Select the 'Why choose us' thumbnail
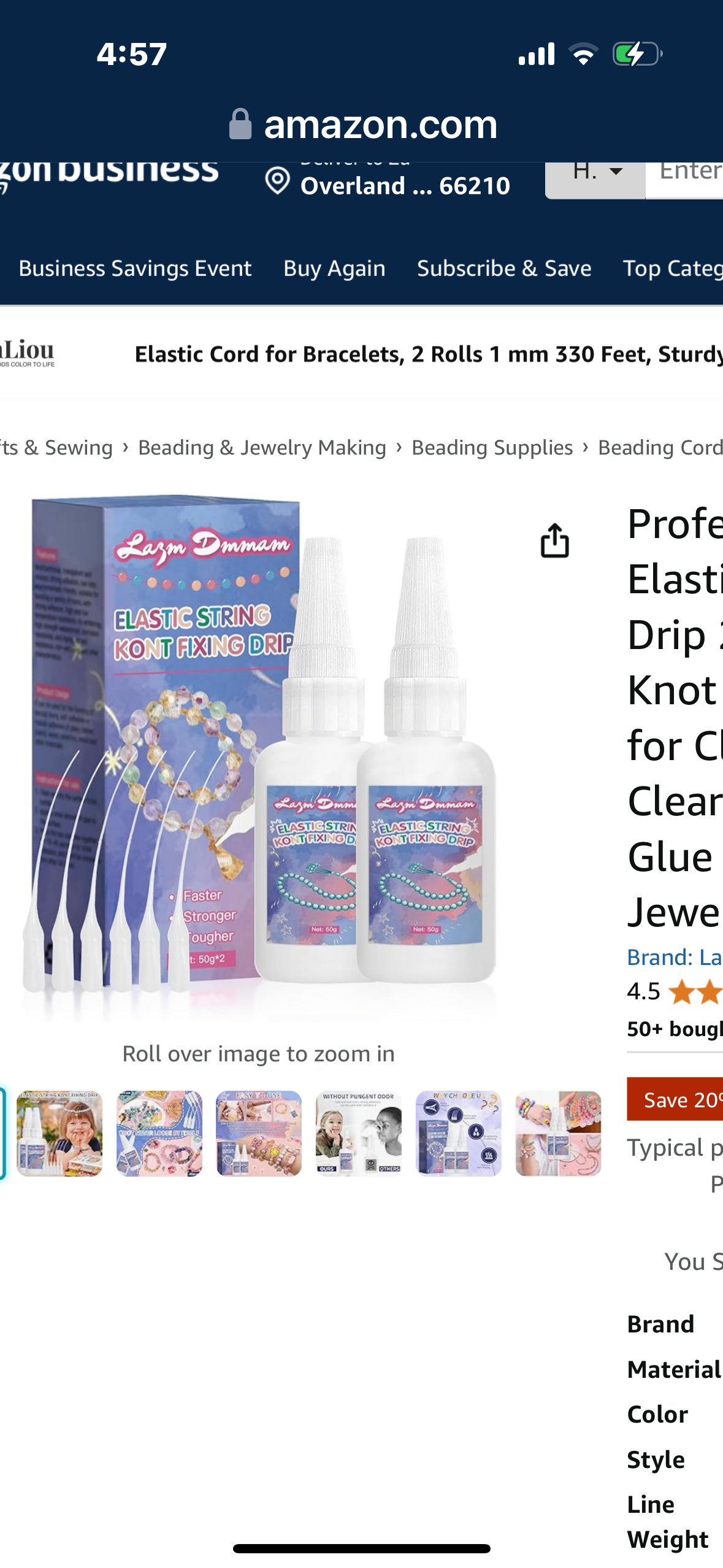 click(459, 1133)
